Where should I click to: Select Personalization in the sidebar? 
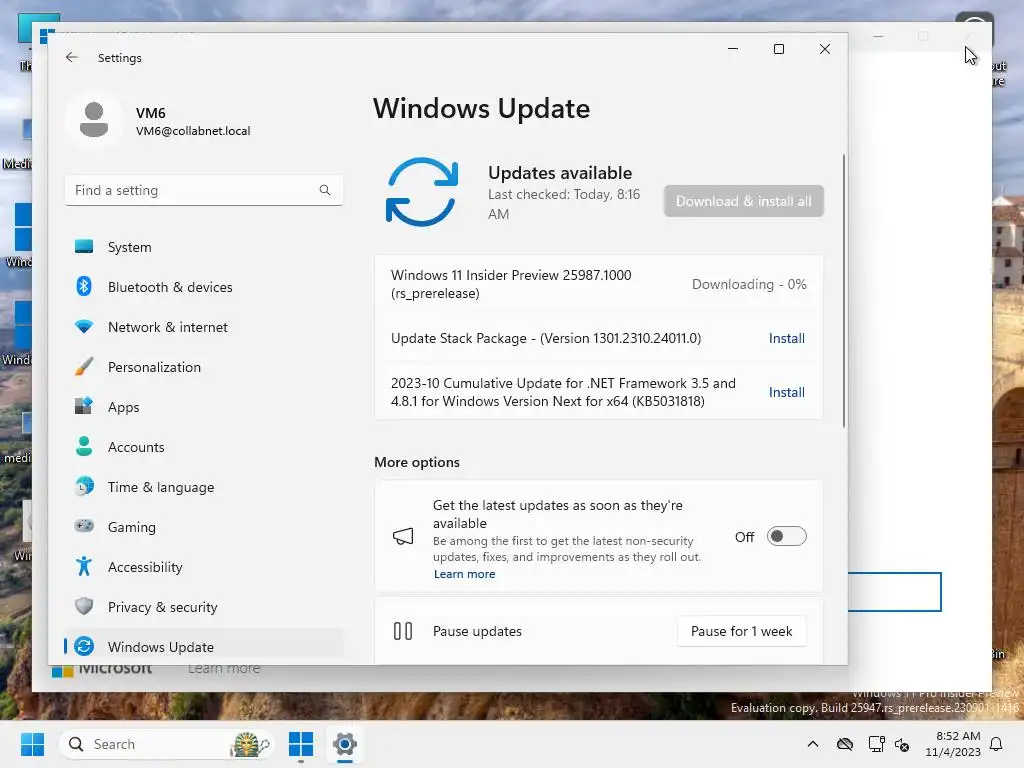[204, 367]
